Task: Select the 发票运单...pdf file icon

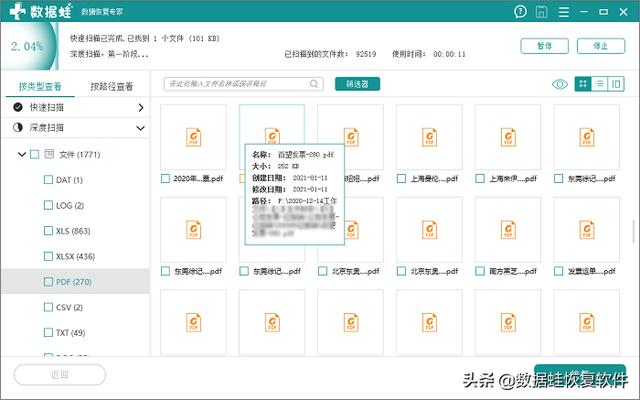Action: (587, 230)
